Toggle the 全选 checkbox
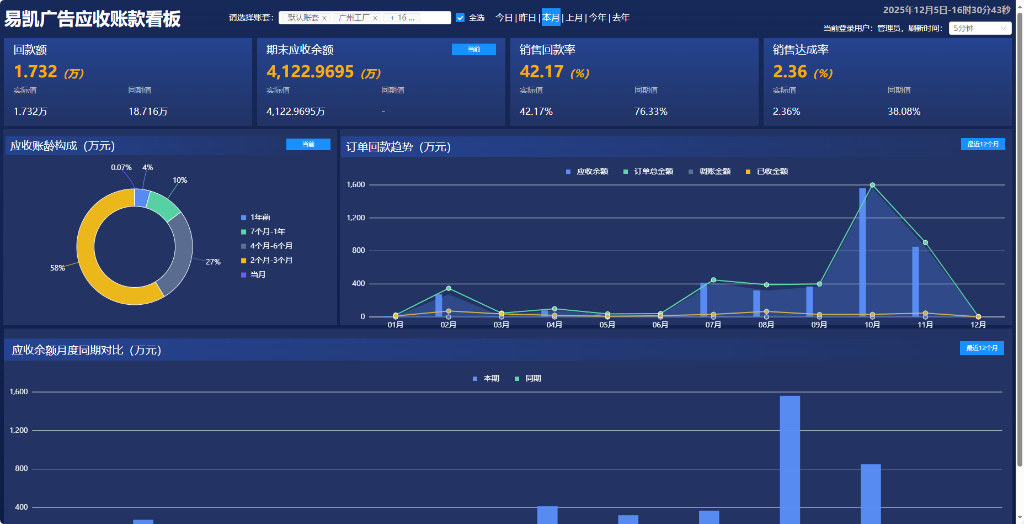 (x=460, y=18)
